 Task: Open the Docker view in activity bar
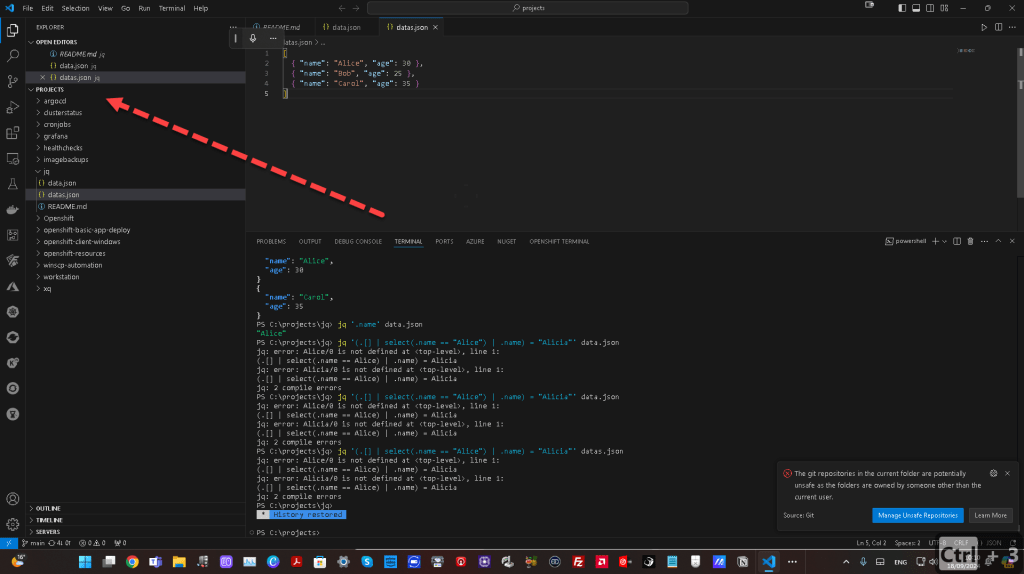[x=12, y=210]
